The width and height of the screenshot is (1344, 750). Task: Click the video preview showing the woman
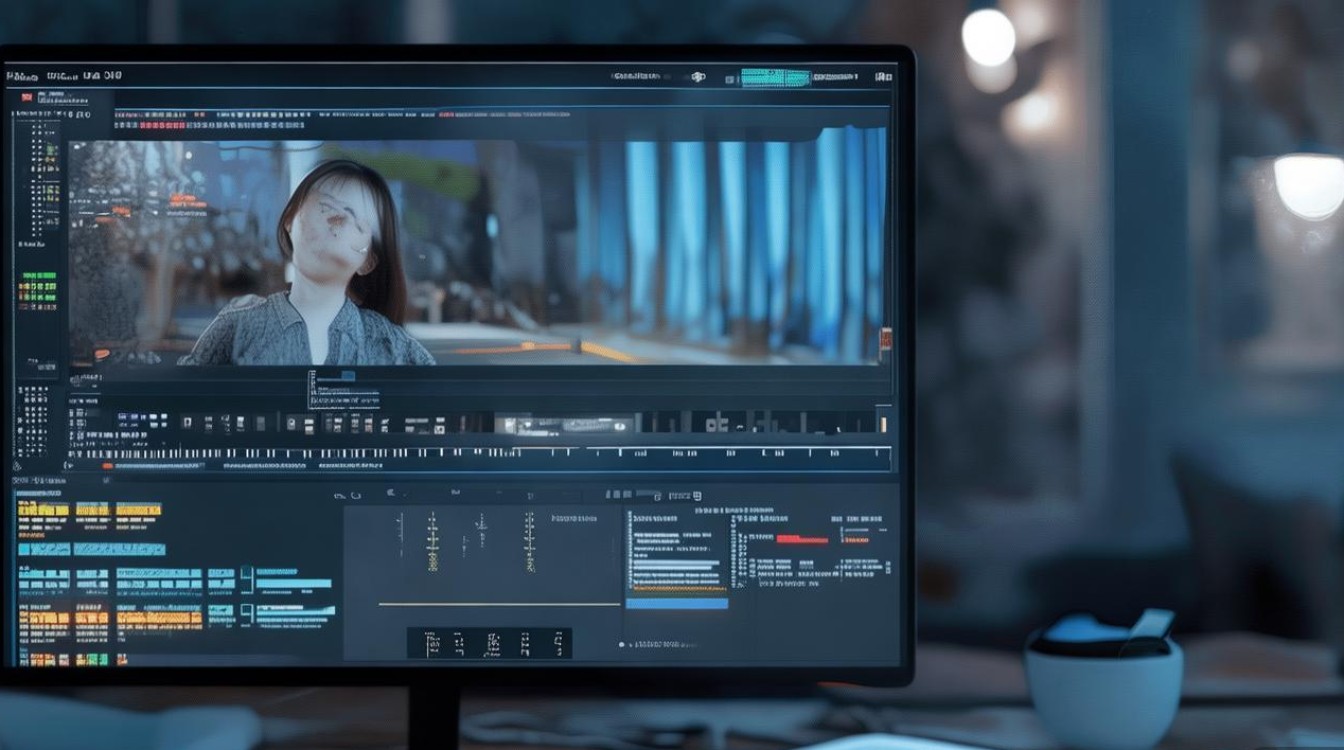(477, 252)
